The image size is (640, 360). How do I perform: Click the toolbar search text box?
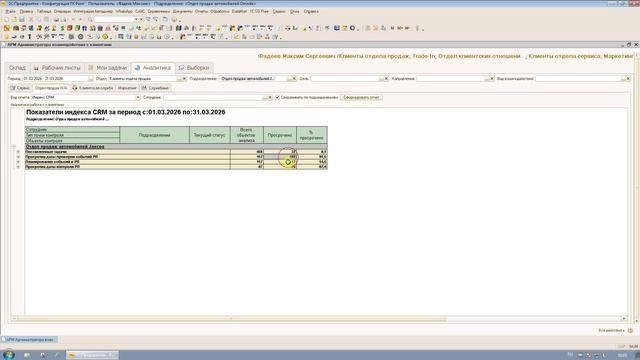[x=115, y=19]
